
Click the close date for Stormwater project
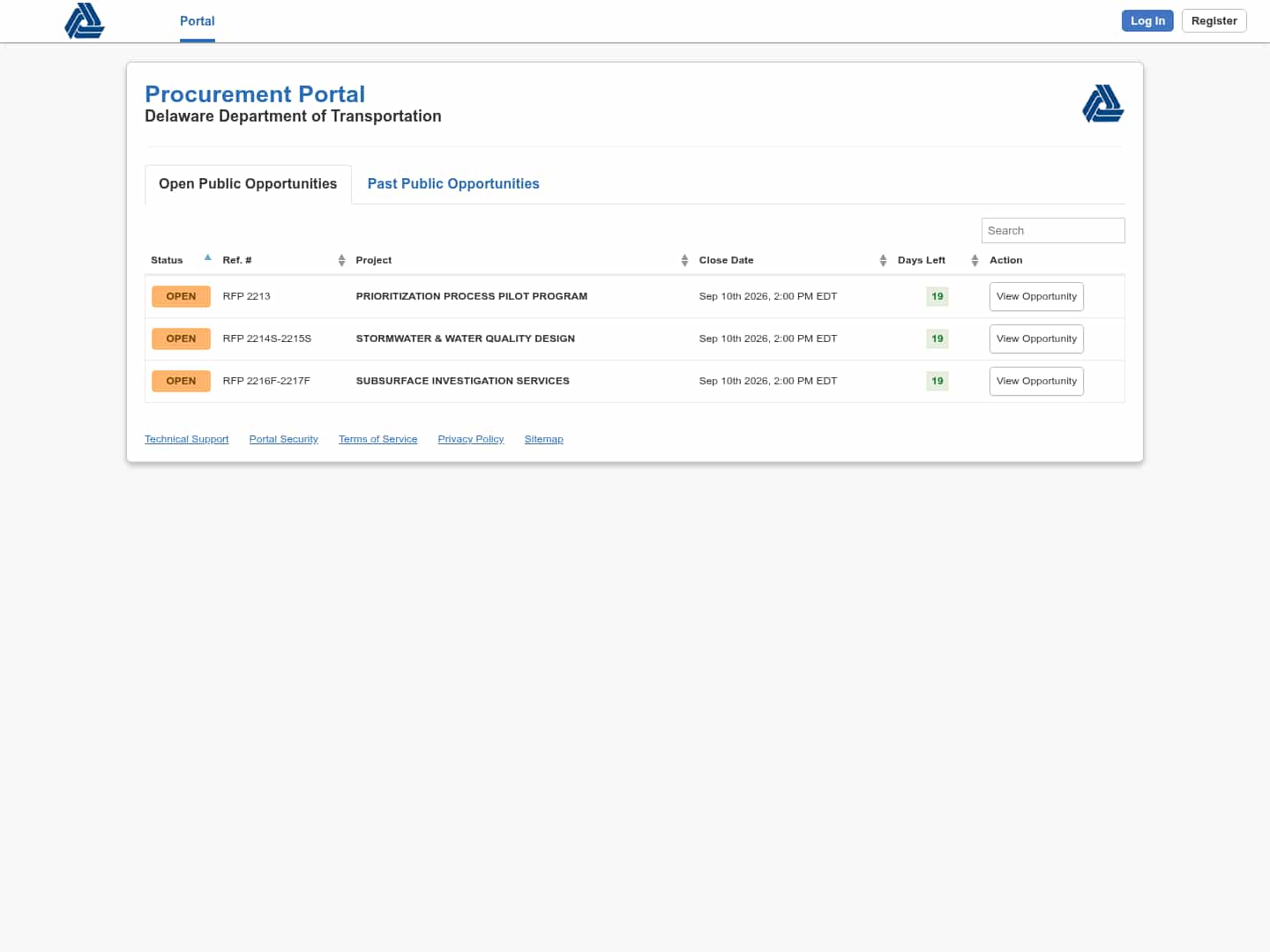768,338
